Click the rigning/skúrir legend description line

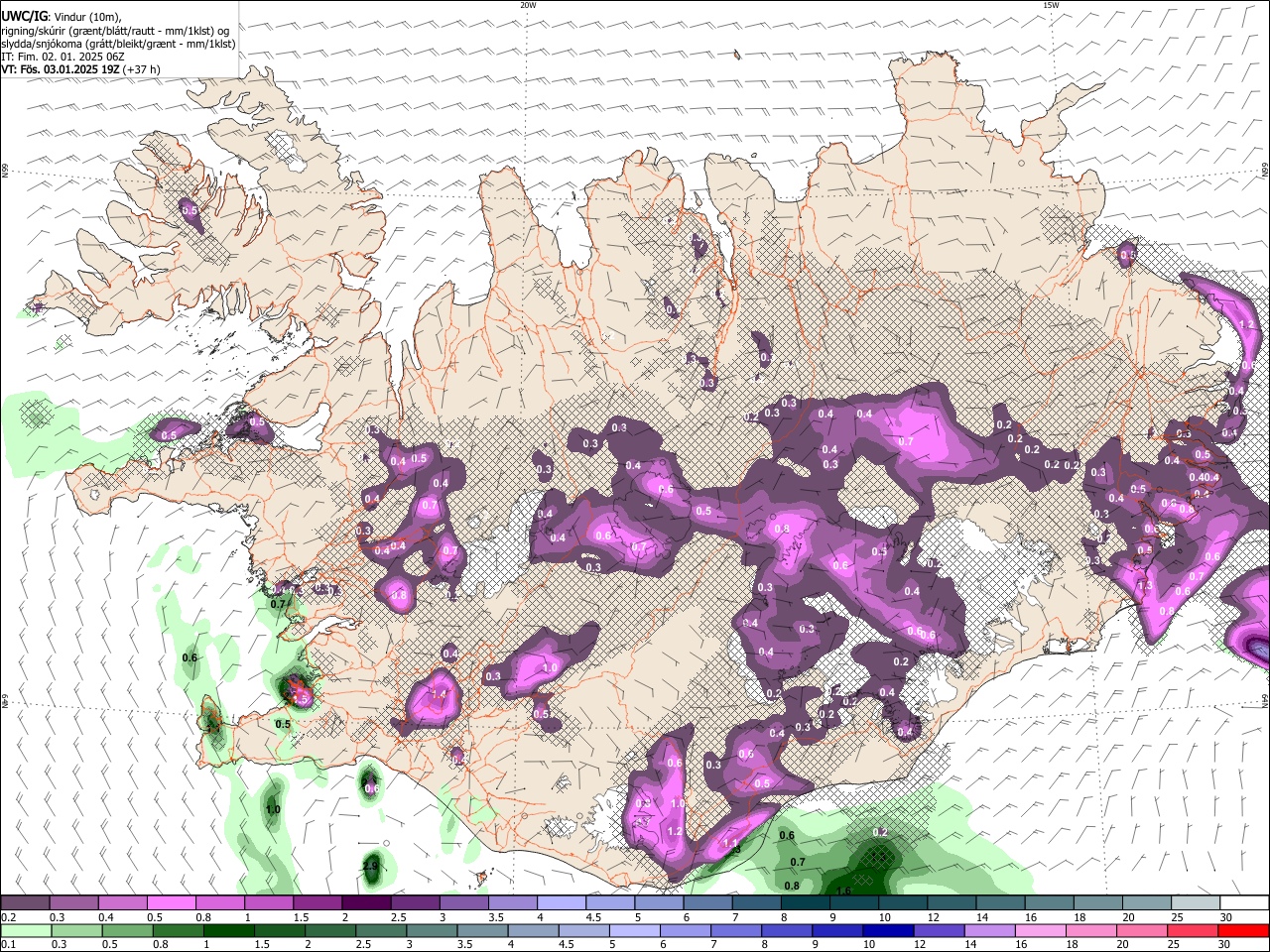pos(115,31)
